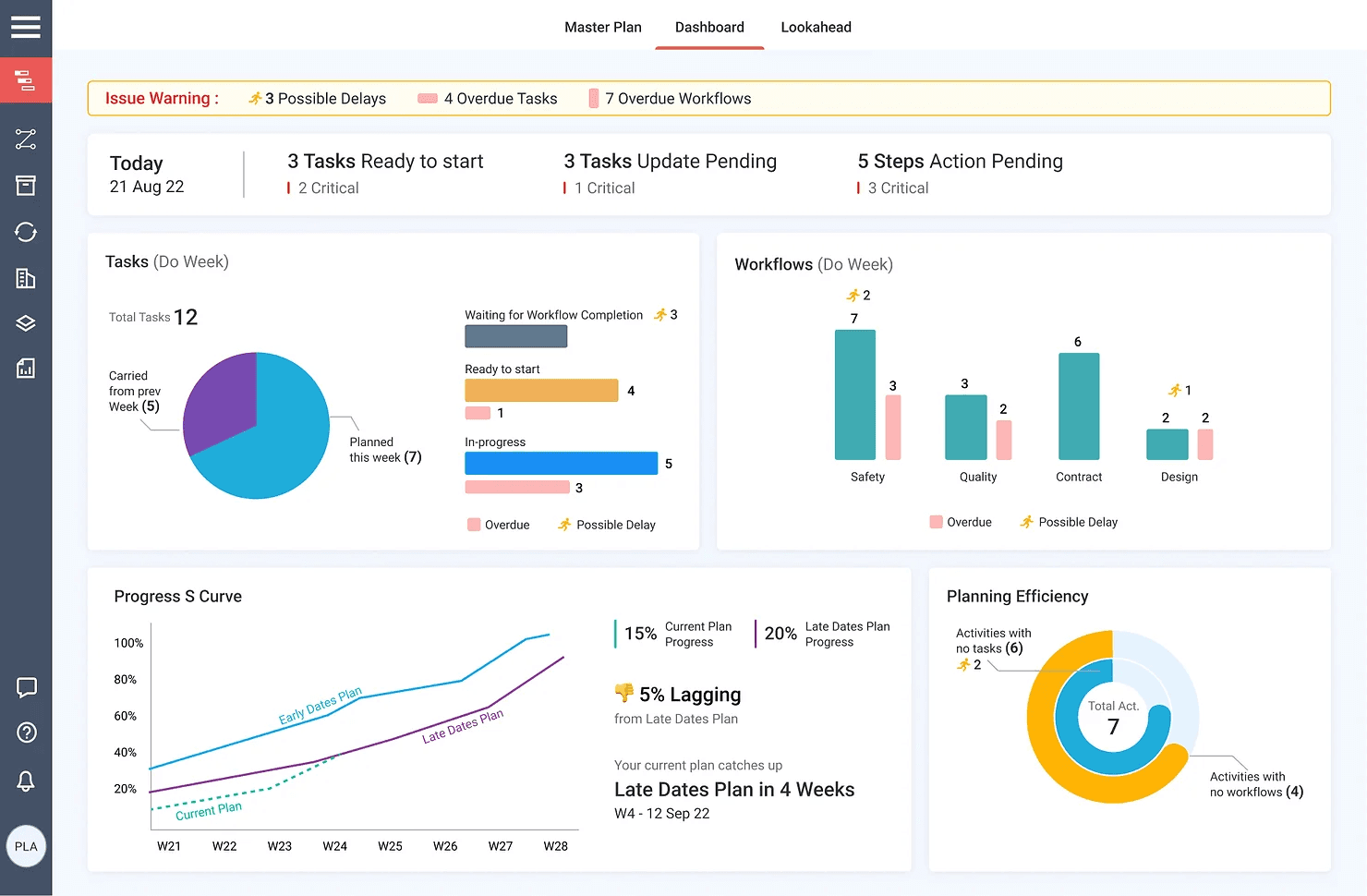Image resolution: width=1367 pixels, height=896 pixels.
Task: Open 3 Possible Delays warning
Action: coord(317,98)
